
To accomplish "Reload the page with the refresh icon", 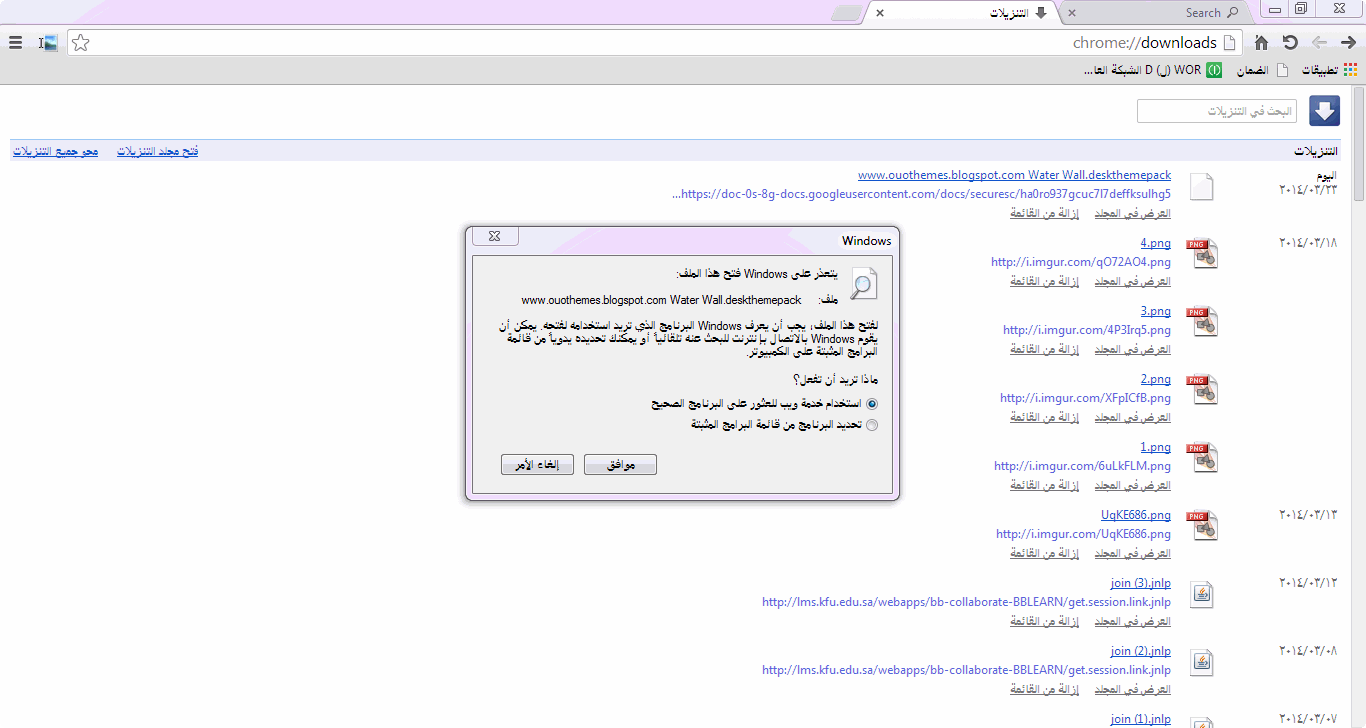I will [x=1290, y=43].
